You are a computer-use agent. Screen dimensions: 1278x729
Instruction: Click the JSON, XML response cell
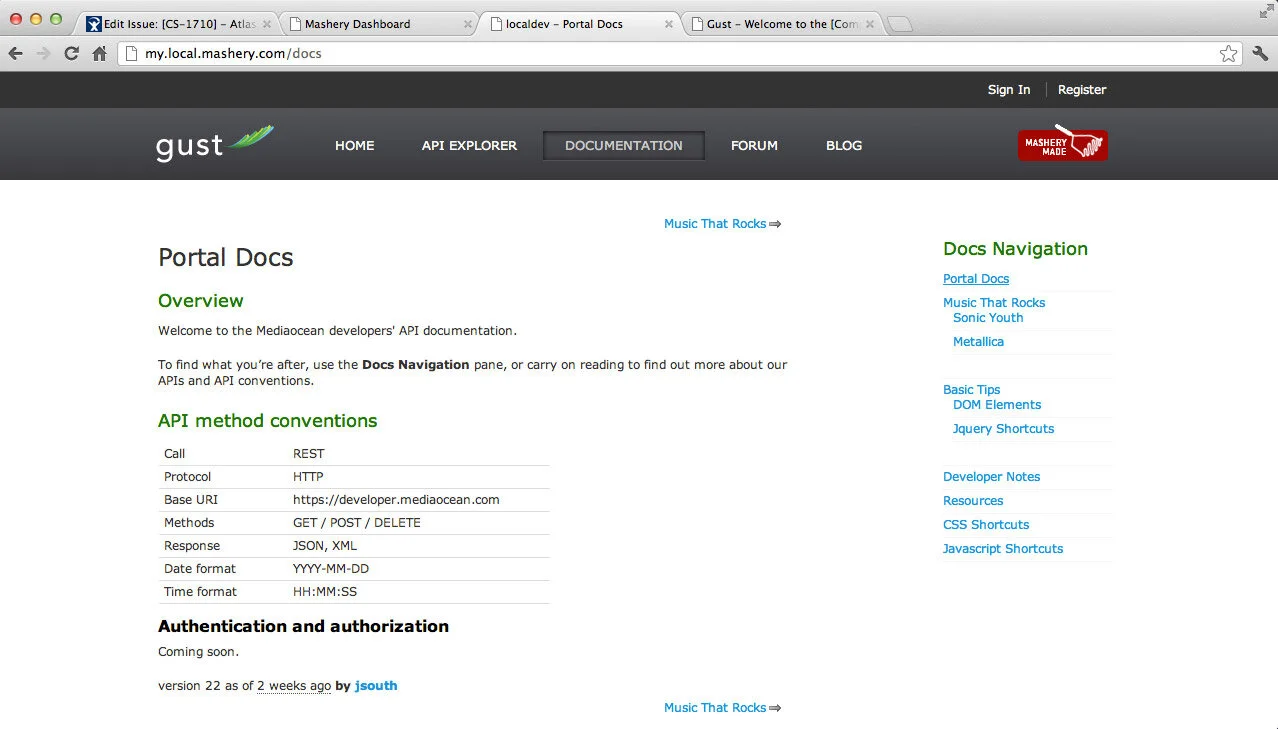pyautogui.click(x=325, y=546)
